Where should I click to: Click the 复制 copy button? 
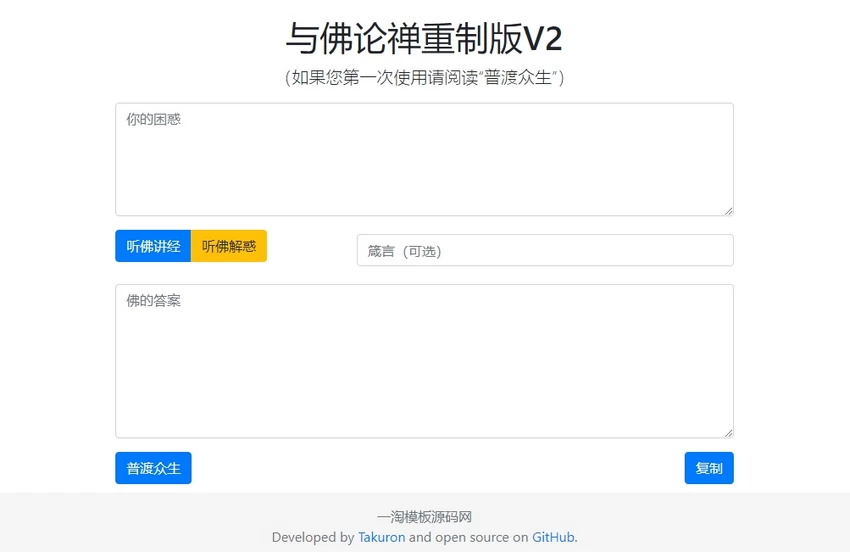tap(709, 468)
